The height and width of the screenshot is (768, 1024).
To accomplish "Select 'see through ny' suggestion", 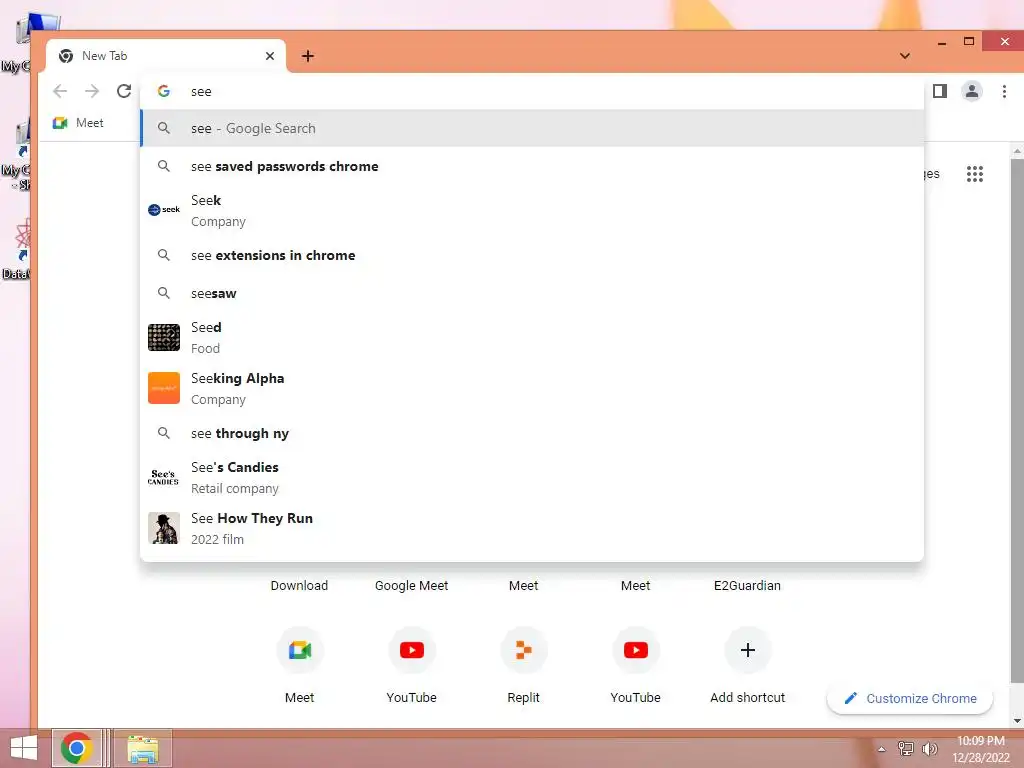I will (532, 433).
